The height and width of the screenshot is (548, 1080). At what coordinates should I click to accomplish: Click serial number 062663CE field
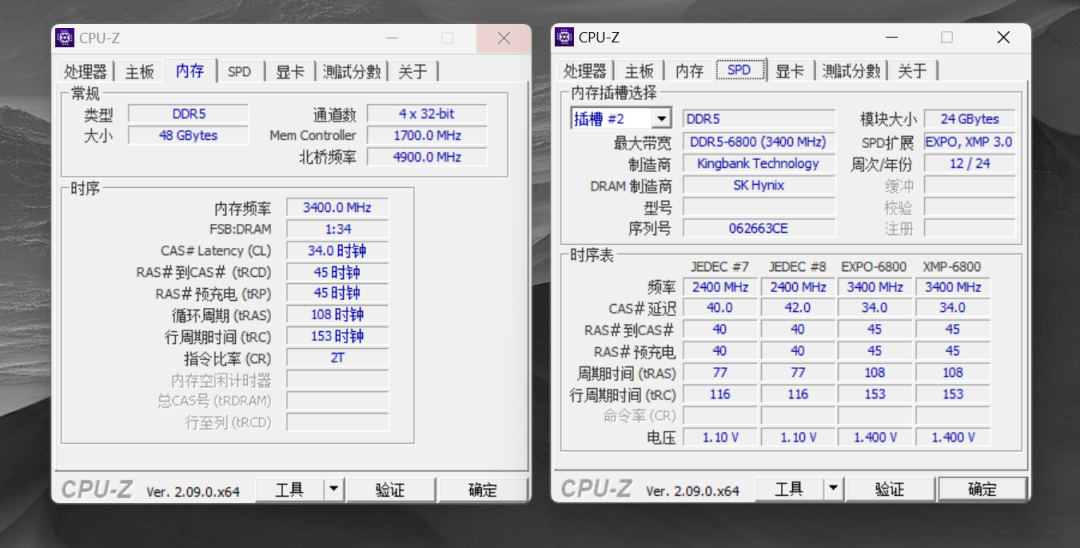(x=758, y=229)
